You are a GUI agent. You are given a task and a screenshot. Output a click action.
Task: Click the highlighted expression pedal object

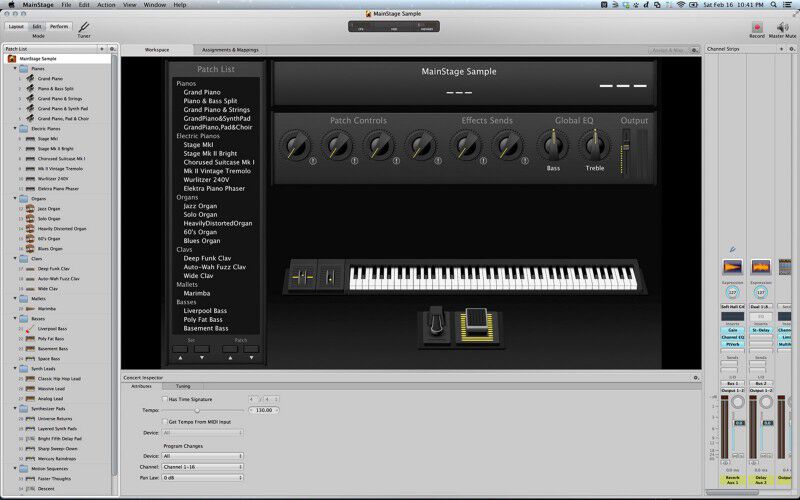tap(476, 325)
